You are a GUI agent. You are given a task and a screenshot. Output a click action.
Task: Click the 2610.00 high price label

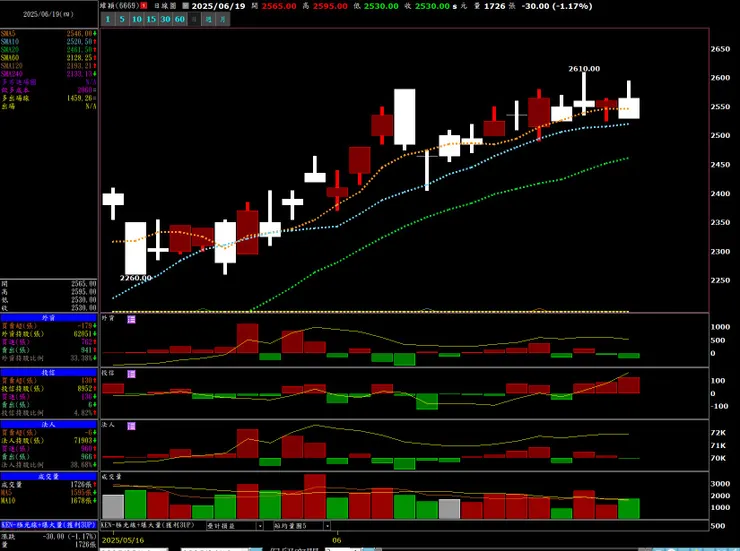click(x=584, y=69)
